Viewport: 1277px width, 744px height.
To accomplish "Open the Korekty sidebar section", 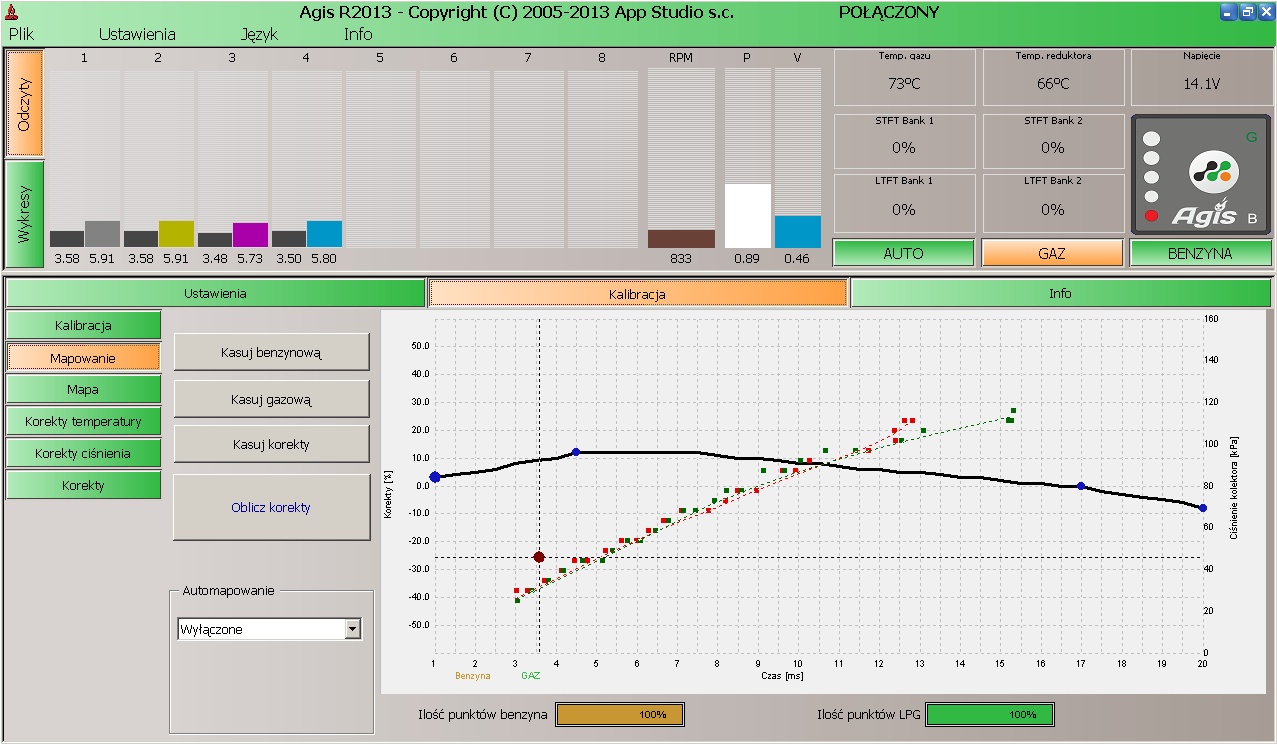I will [83, 485].
